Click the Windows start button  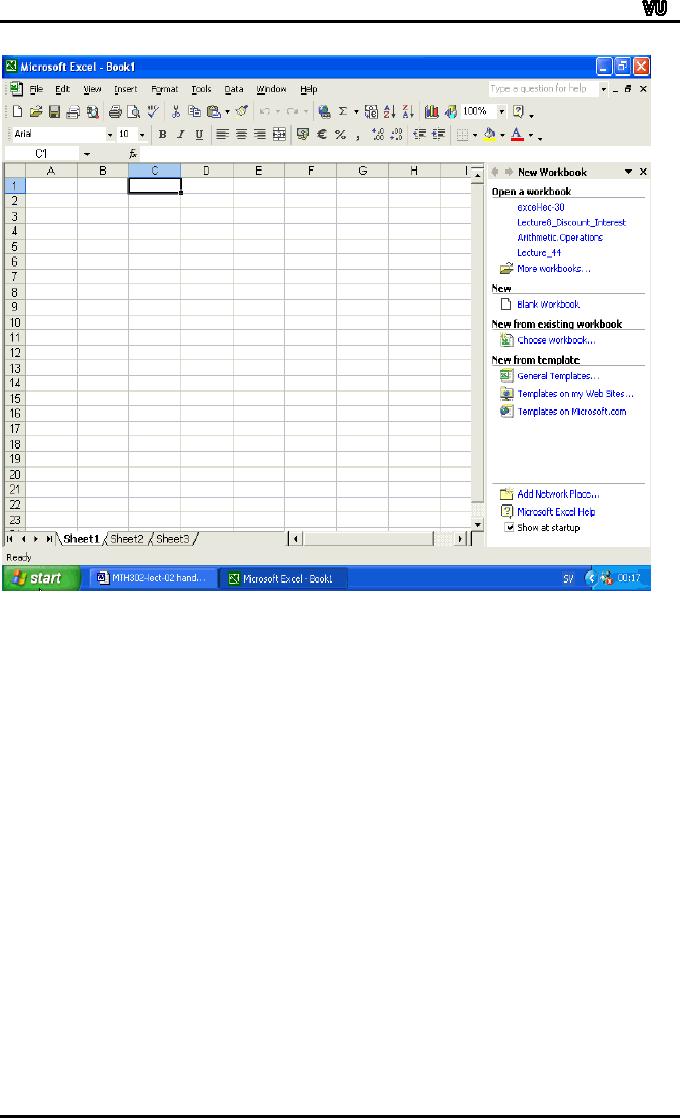(41, 578)
